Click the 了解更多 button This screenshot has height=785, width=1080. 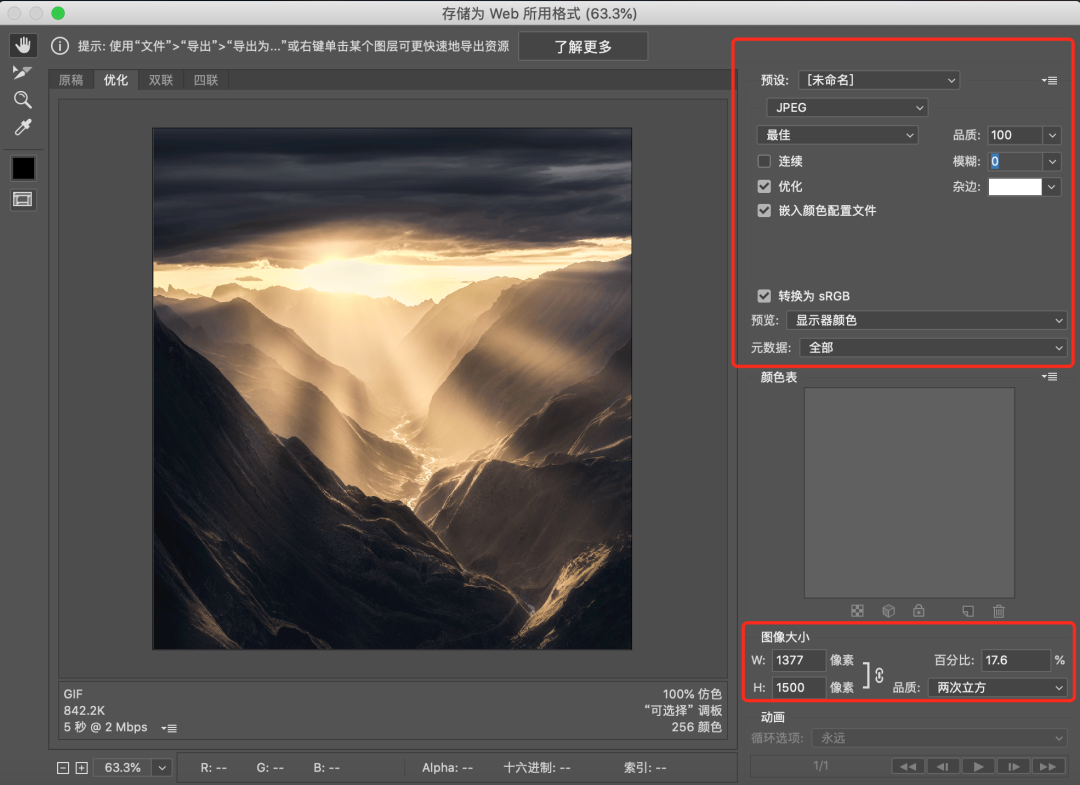click(x=583, y=47)
